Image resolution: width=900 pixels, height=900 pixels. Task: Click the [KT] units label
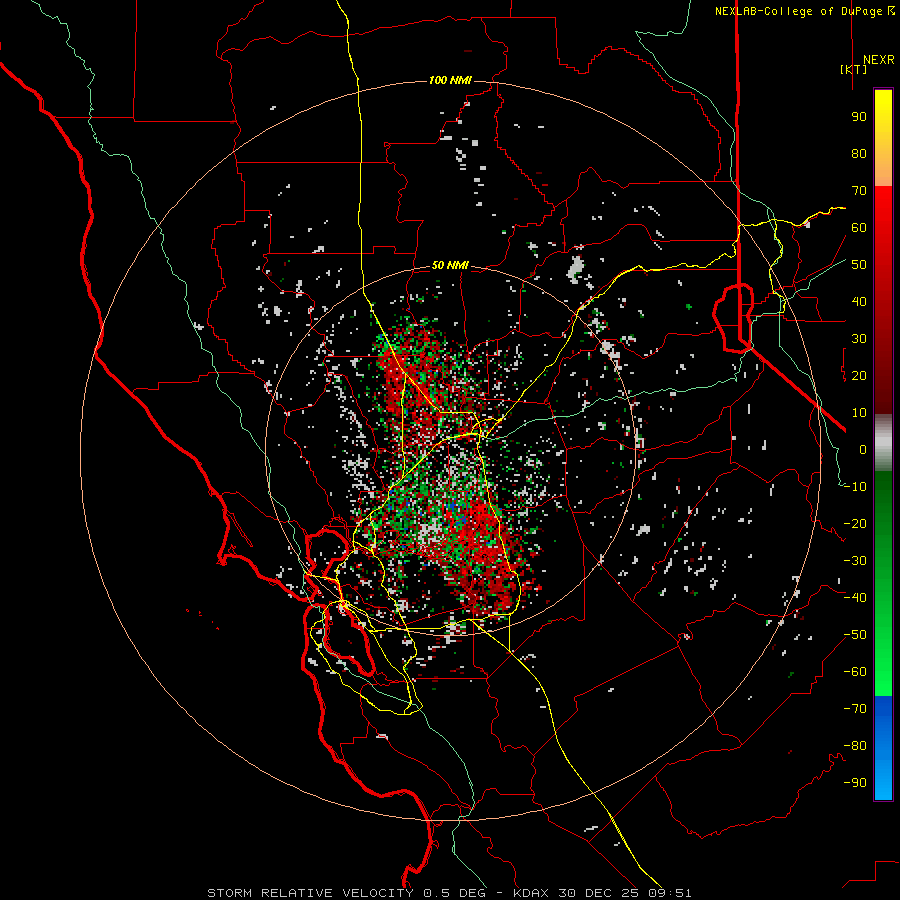pyautogui.click(x=854, y=69)
